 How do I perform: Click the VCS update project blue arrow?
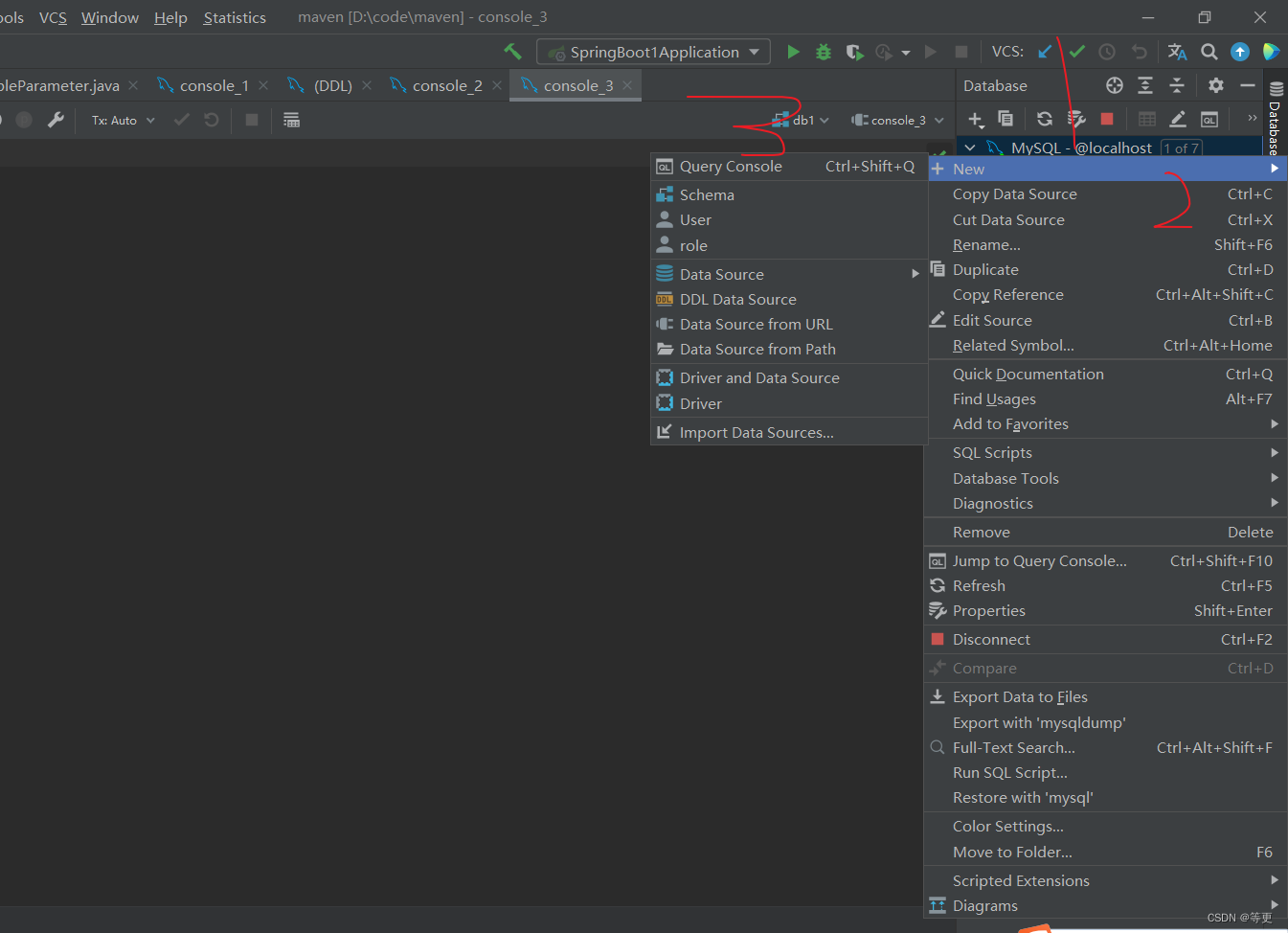(1045, 52)
